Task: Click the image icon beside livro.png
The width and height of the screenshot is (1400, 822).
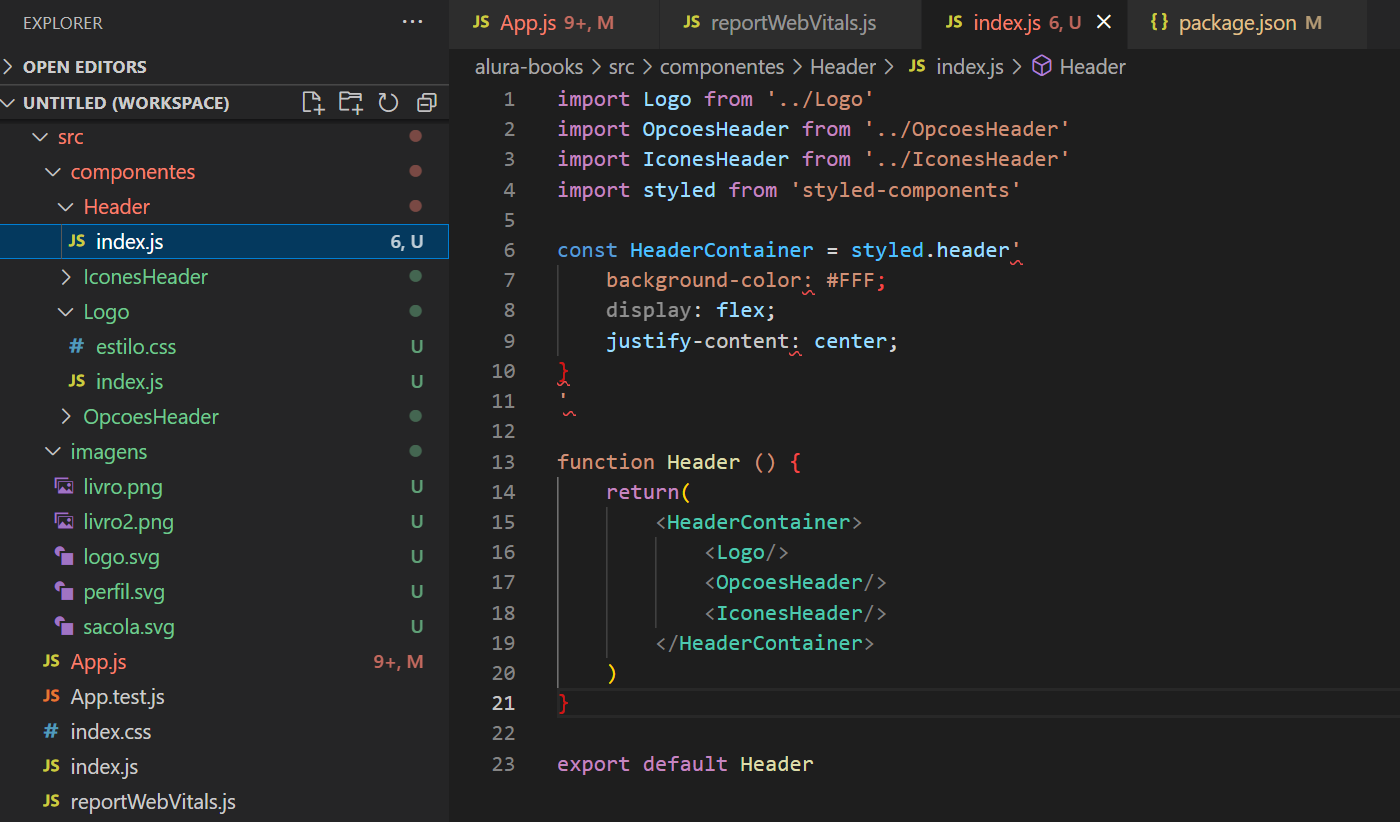Action: coord(64,487)
